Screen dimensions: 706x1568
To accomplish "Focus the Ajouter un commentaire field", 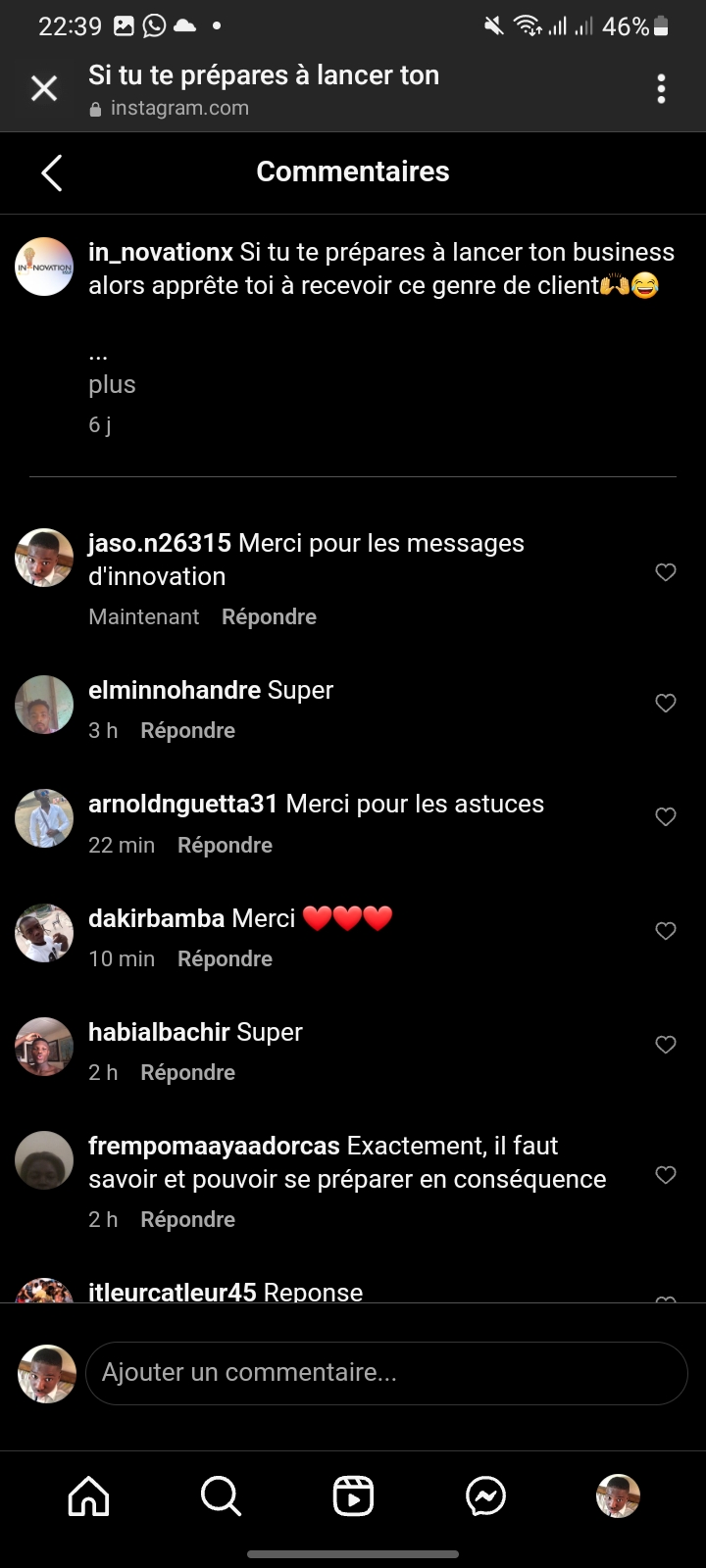I will [386, 1373].
